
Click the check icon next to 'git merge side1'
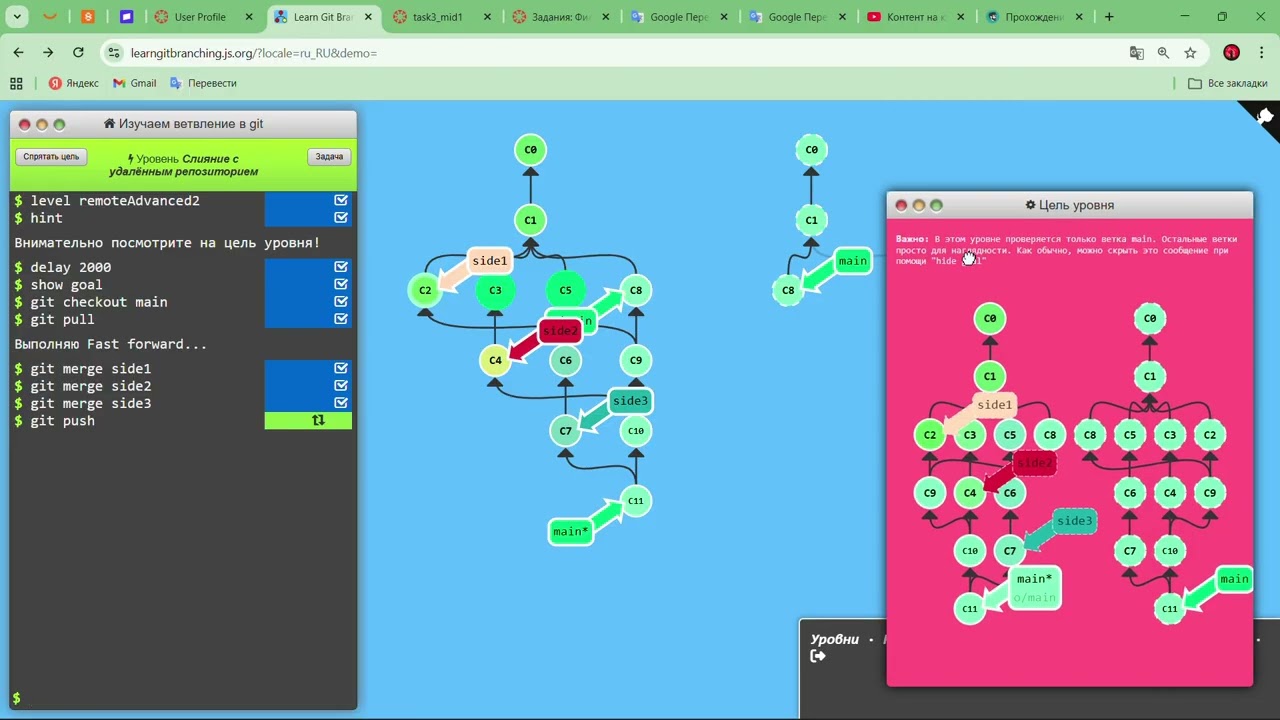[x=341, y=368]
